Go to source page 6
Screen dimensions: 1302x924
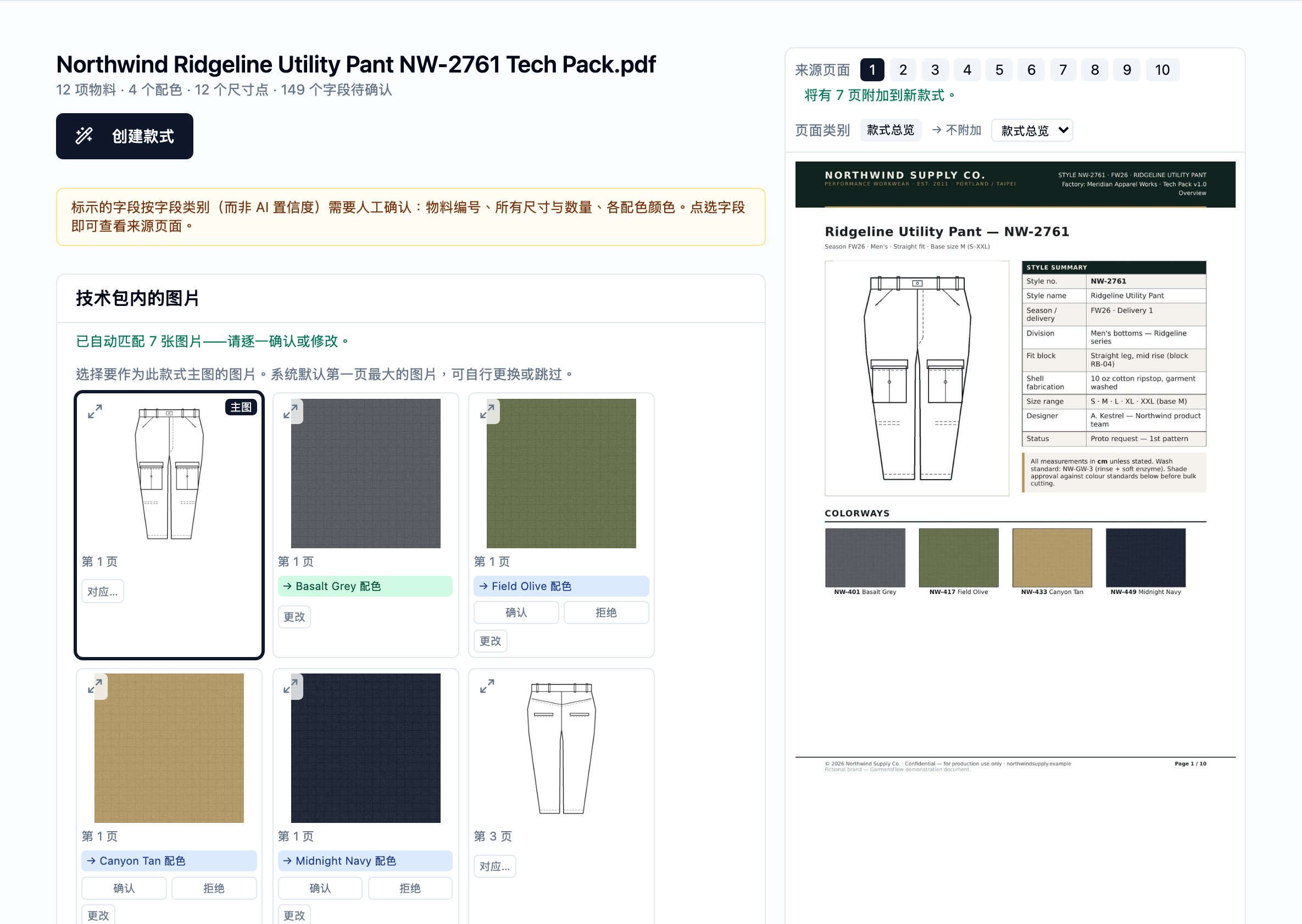click(1031, 70)
